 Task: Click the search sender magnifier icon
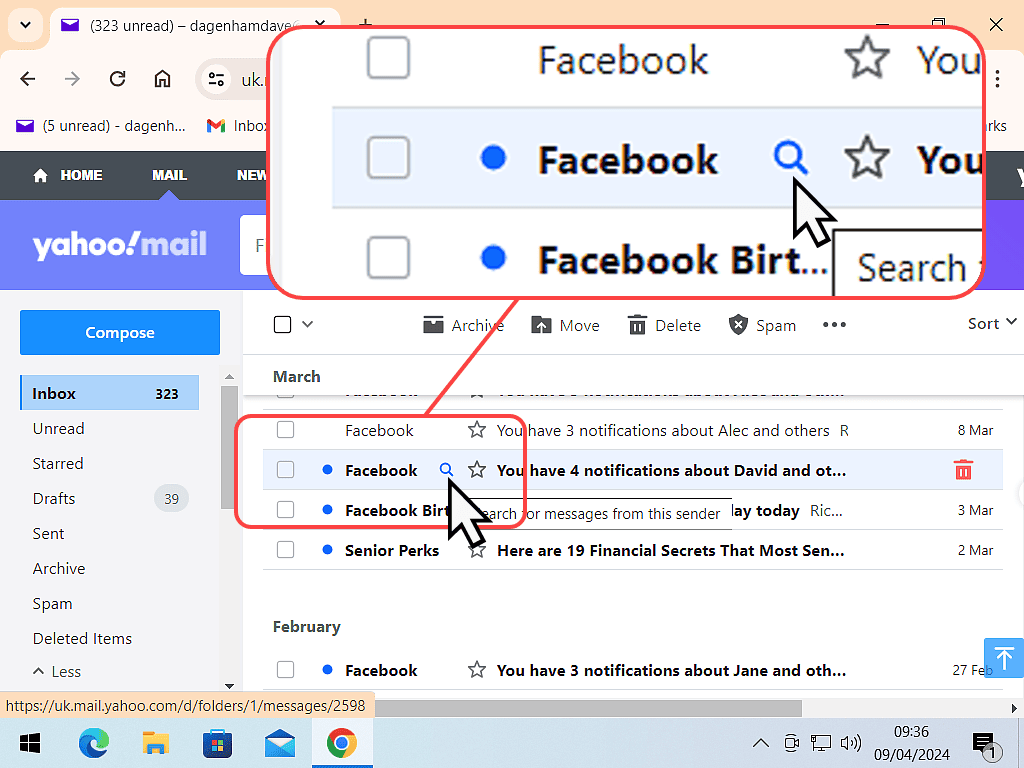pyautogui.click(x=446, y=470)
